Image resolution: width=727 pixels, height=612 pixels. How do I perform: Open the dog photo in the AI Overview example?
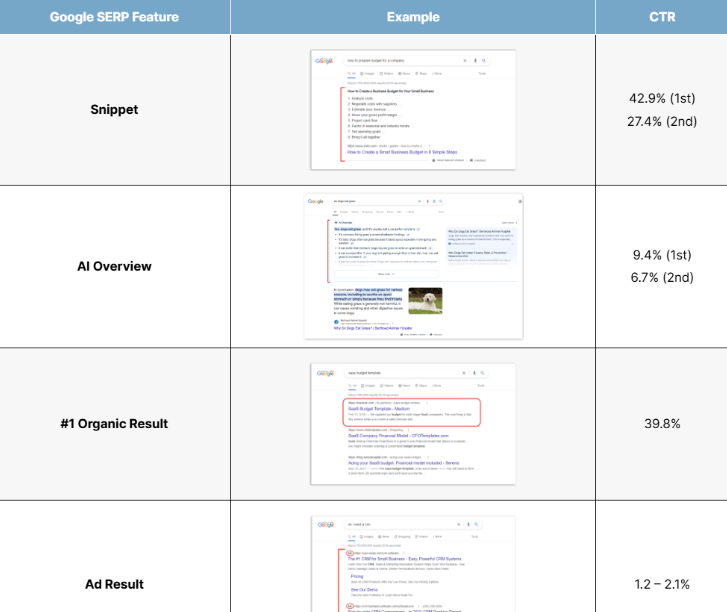pos(424,301)
